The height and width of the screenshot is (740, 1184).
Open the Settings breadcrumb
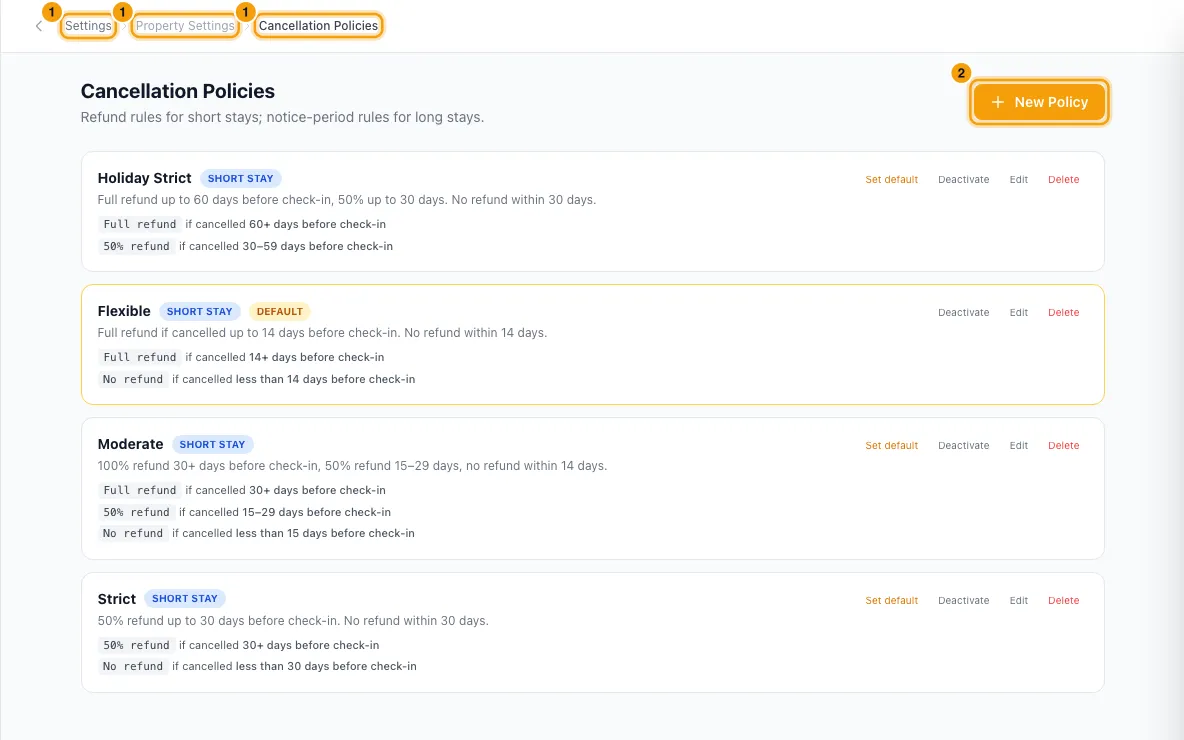point(88,26)
